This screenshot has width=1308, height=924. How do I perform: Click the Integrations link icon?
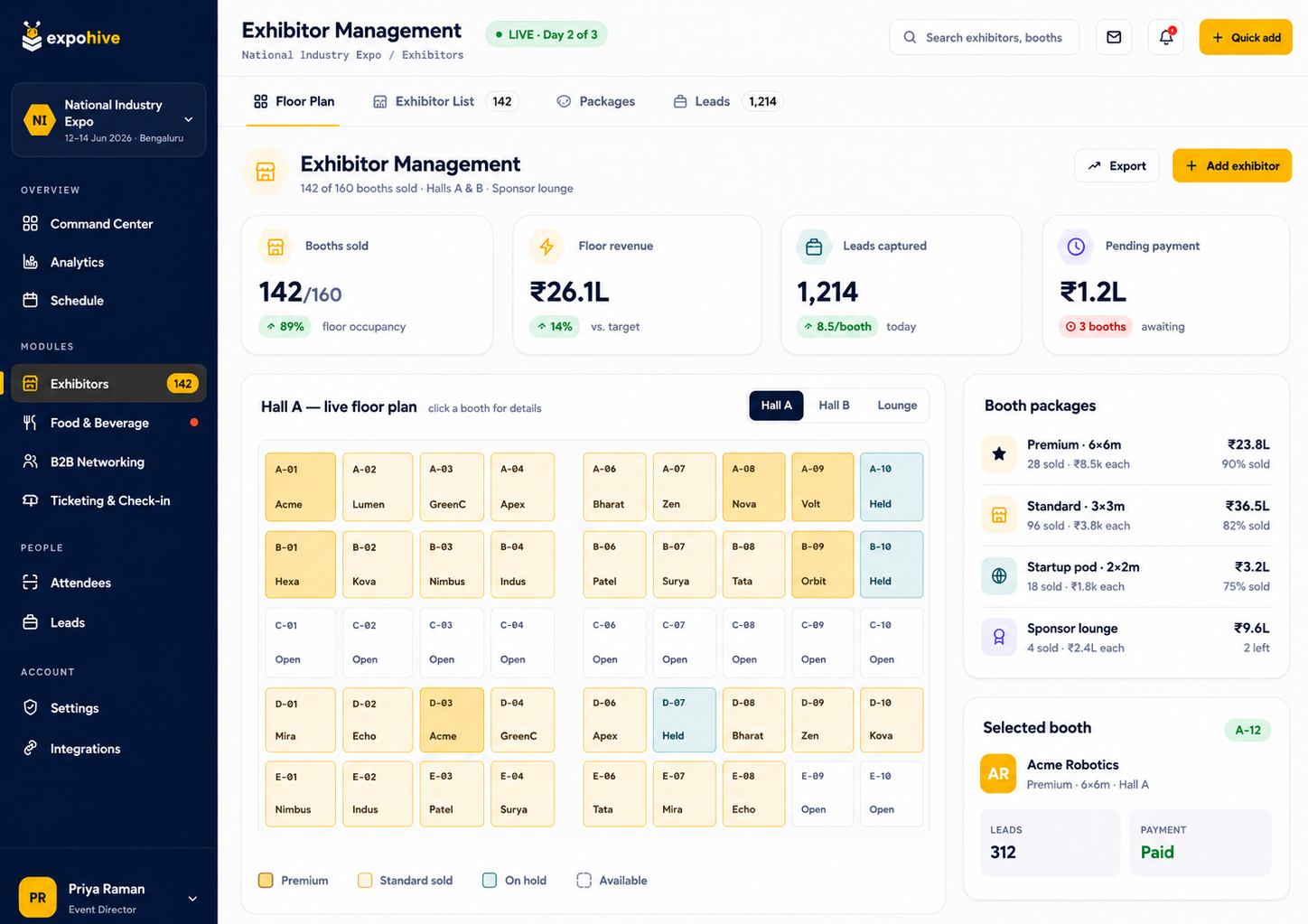[30, 748]
